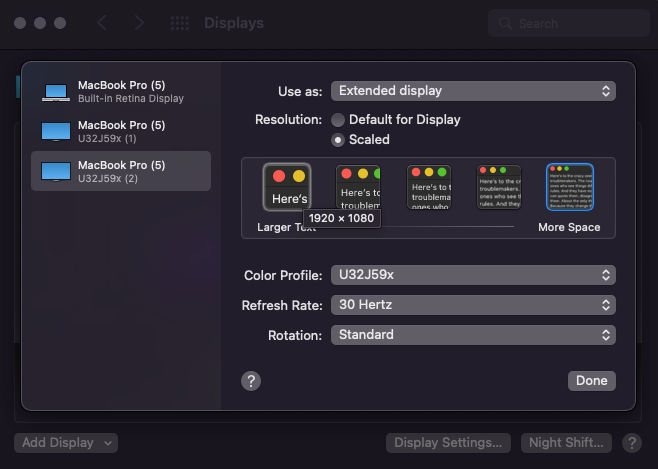Click the More Space label
Screen dimensions: 658x469
tap(569, 227)
